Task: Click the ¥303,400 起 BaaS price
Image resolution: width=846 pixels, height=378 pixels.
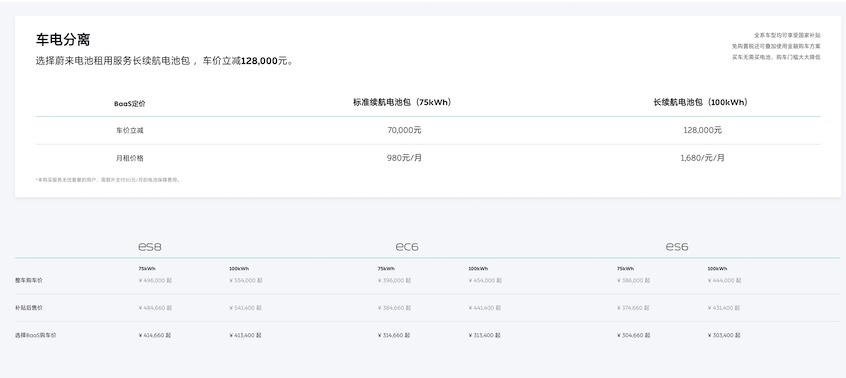Action: tap(724, 335)
